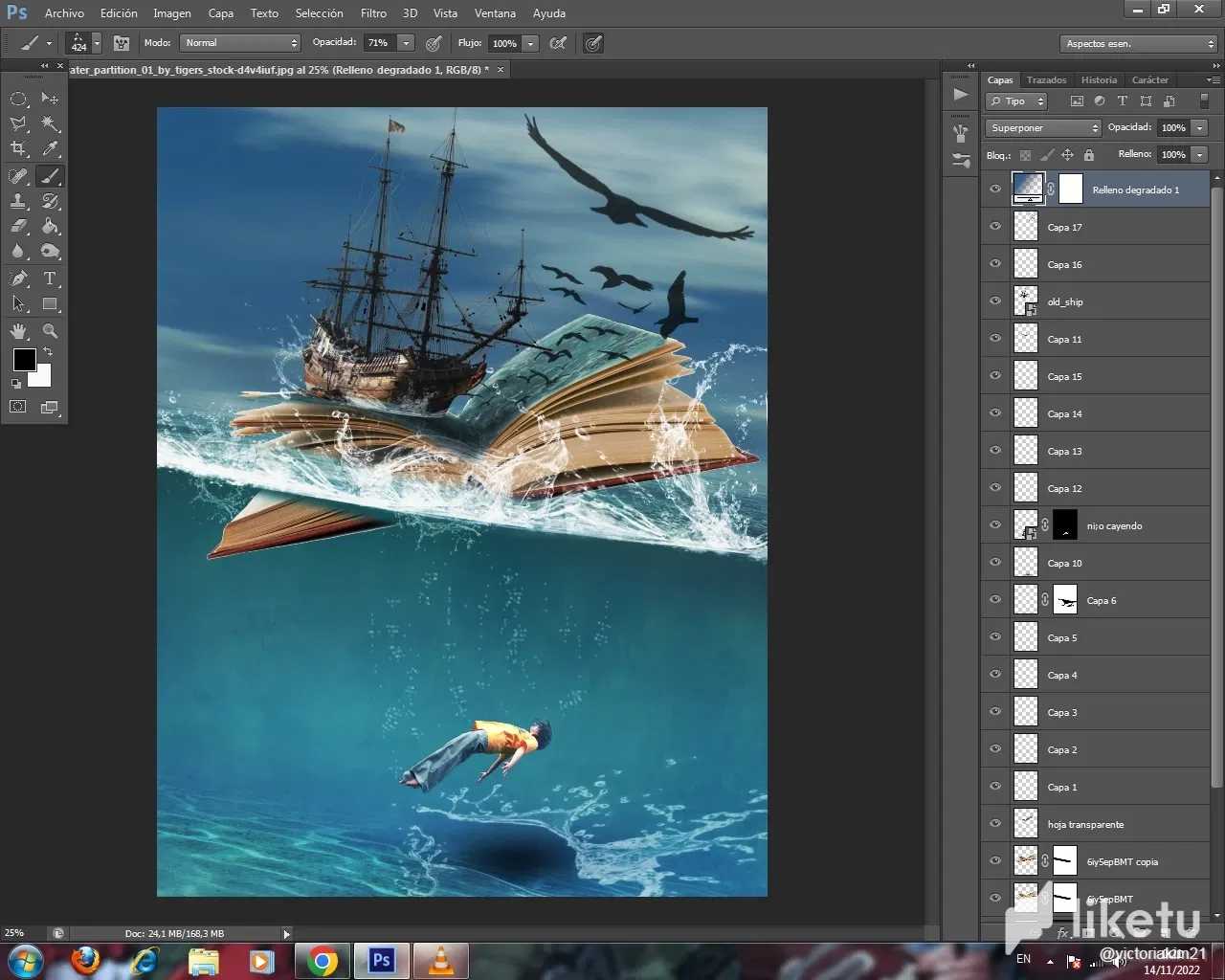Open the Filtro menu

[373, 13]
